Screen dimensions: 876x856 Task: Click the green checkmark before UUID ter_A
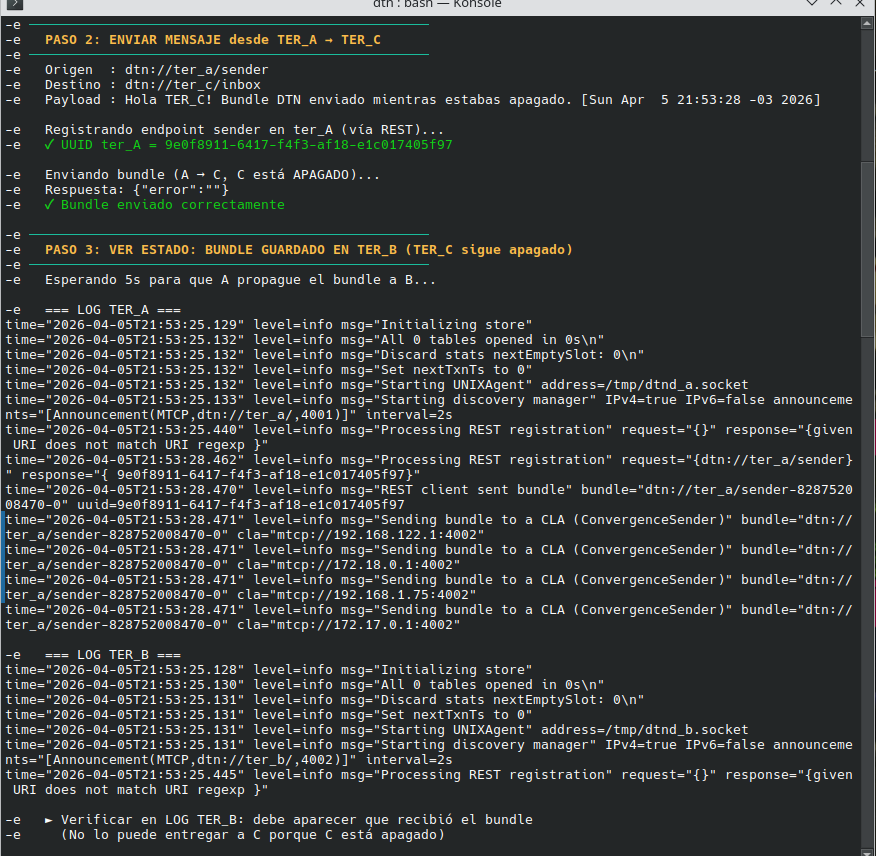(49, 145)
